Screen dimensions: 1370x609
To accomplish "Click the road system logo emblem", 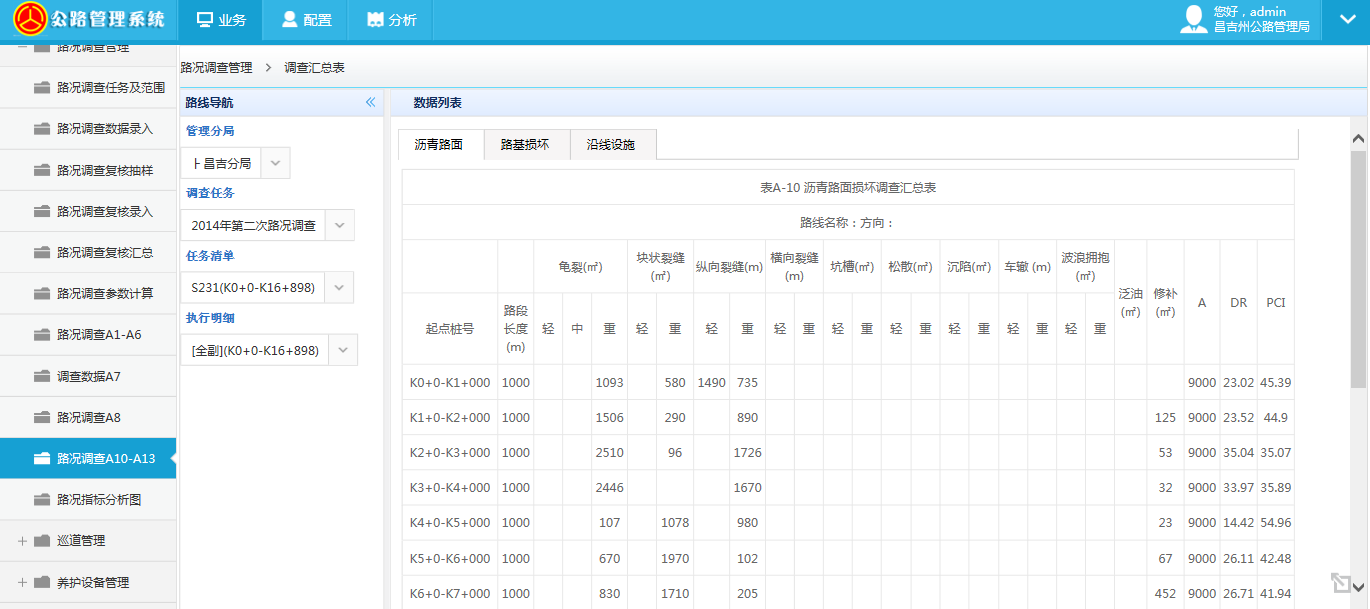I will coord(30,20).
